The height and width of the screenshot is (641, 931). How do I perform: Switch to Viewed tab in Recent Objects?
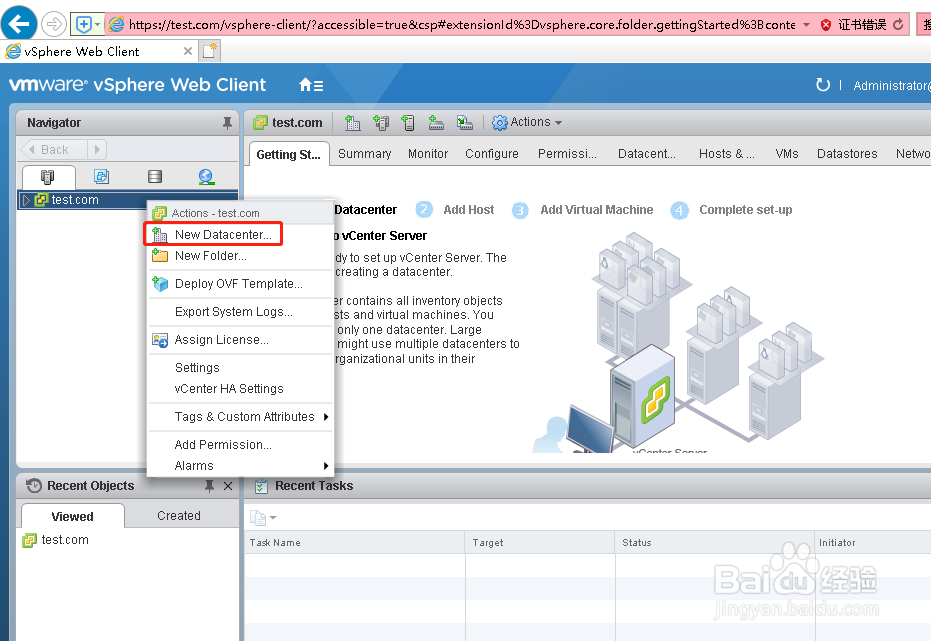click(x=72, y=516)
